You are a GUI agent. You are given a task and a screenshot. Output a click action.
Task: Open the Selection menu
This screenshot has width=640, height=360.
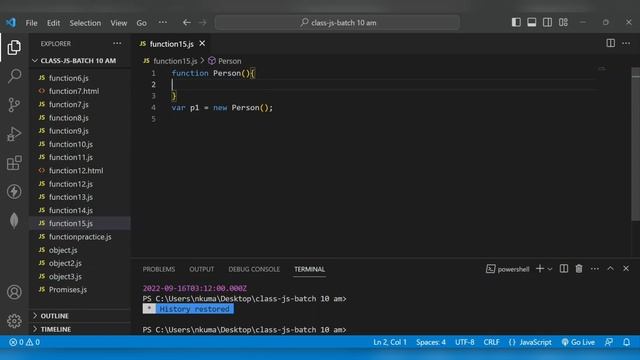click(x=85, y=23)
